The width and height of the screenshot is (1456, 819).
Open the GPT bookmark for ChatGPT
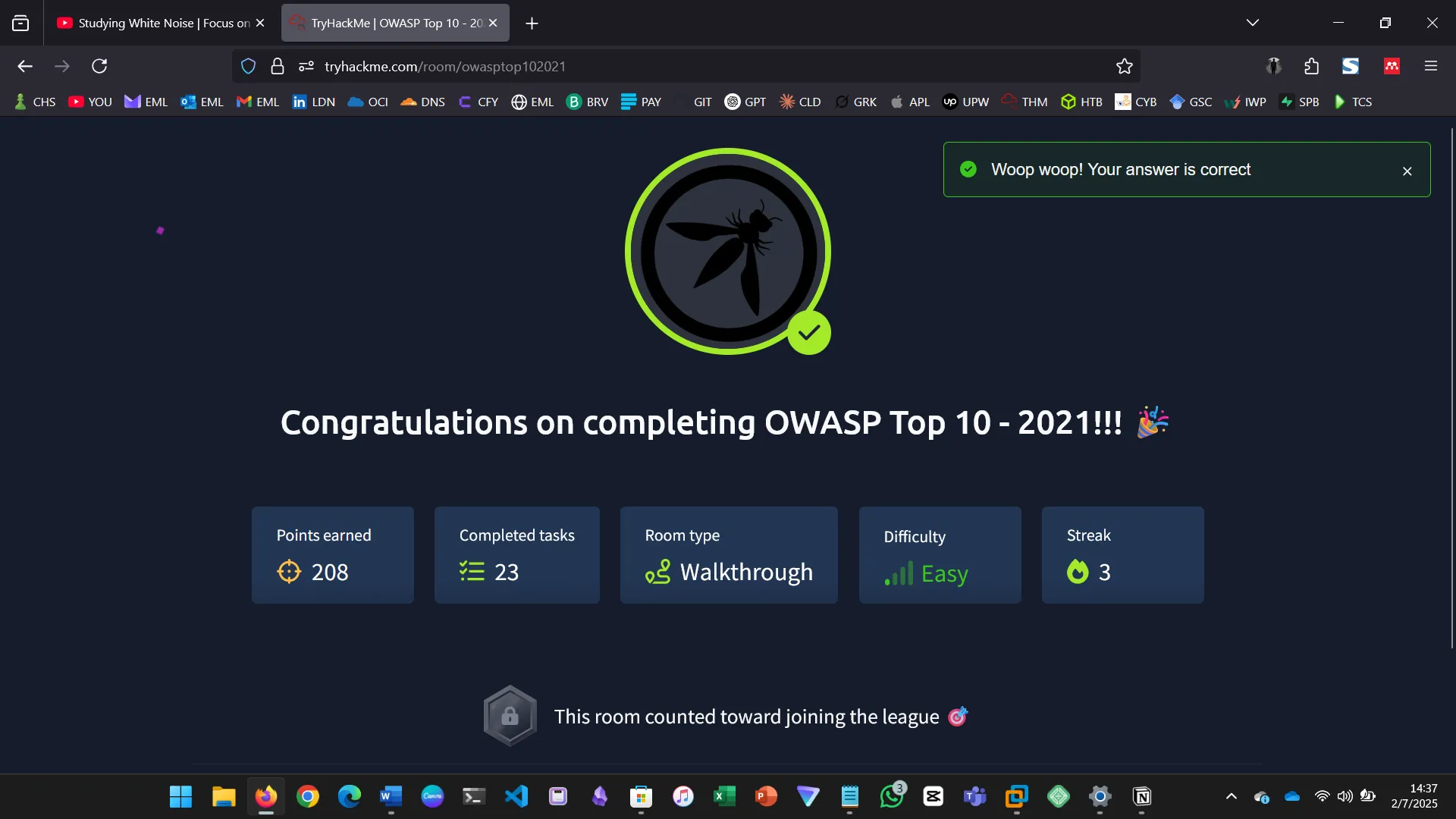coord(745,101)
